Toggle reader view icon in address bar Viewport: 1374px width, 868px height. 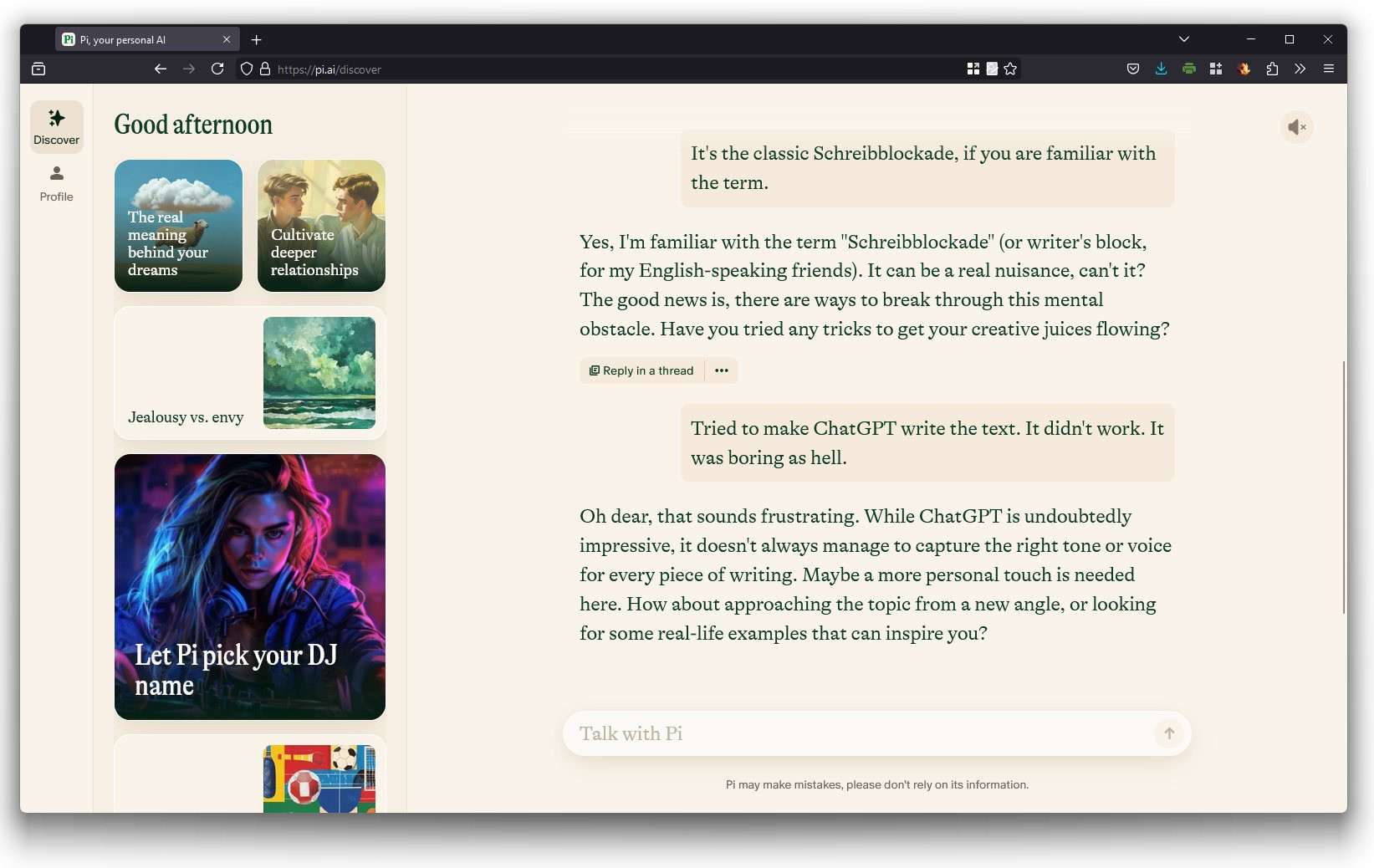pyautogui.click(x=992, y=69)
